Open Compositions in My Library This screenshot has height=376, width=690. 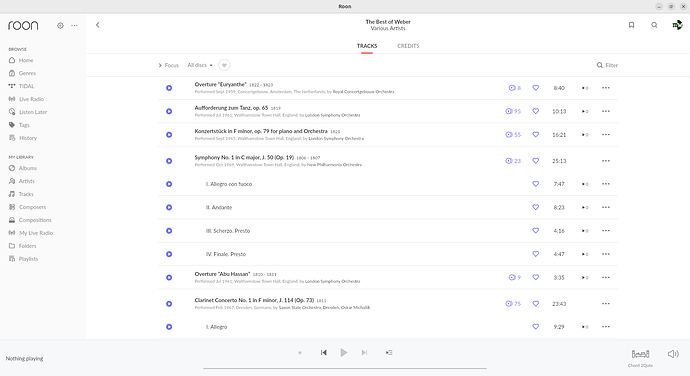[x=35, y=220]
